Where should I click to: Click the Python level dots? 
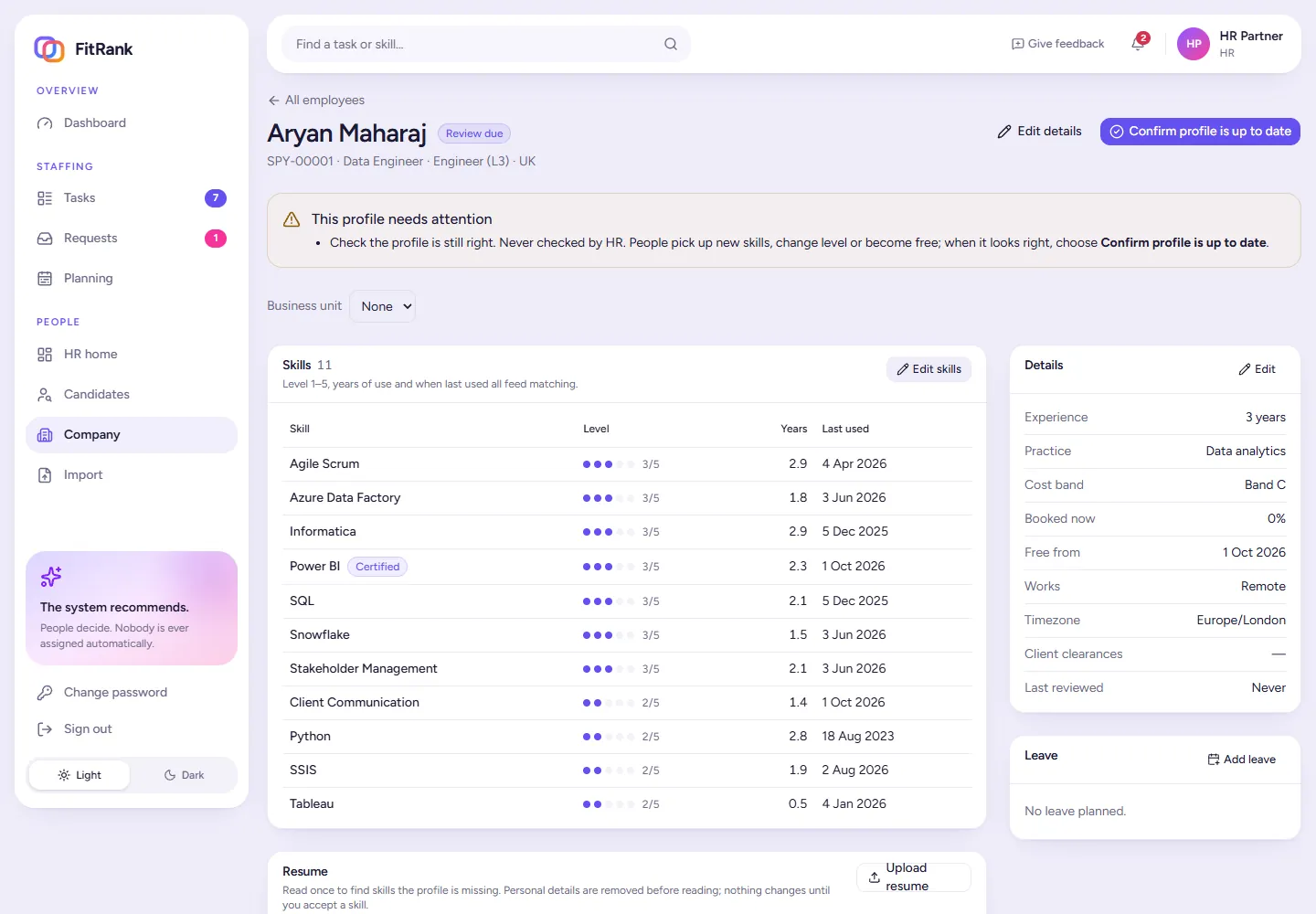click(x=609, y=737)
